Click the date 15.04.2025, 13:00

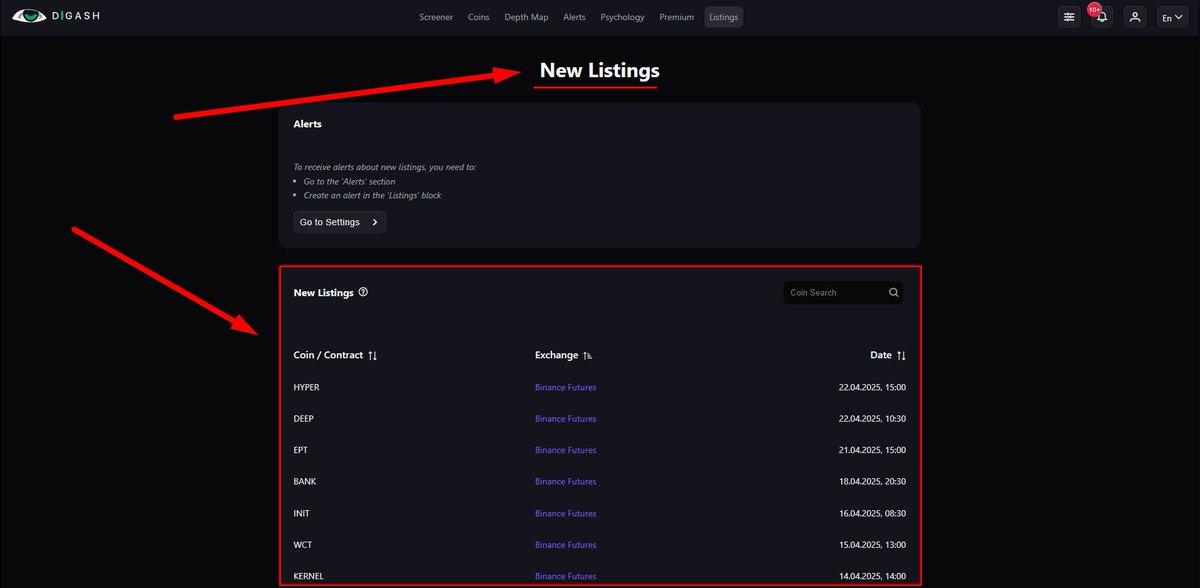coord(872,545)
